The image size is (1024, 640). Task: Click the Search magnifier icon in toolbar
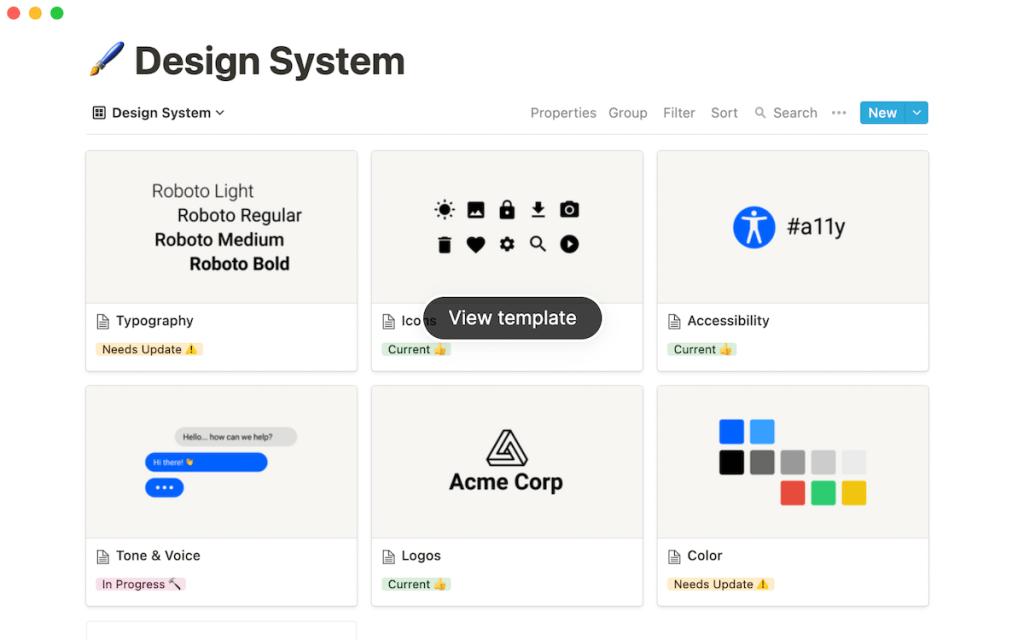click(x=760, y=113)
